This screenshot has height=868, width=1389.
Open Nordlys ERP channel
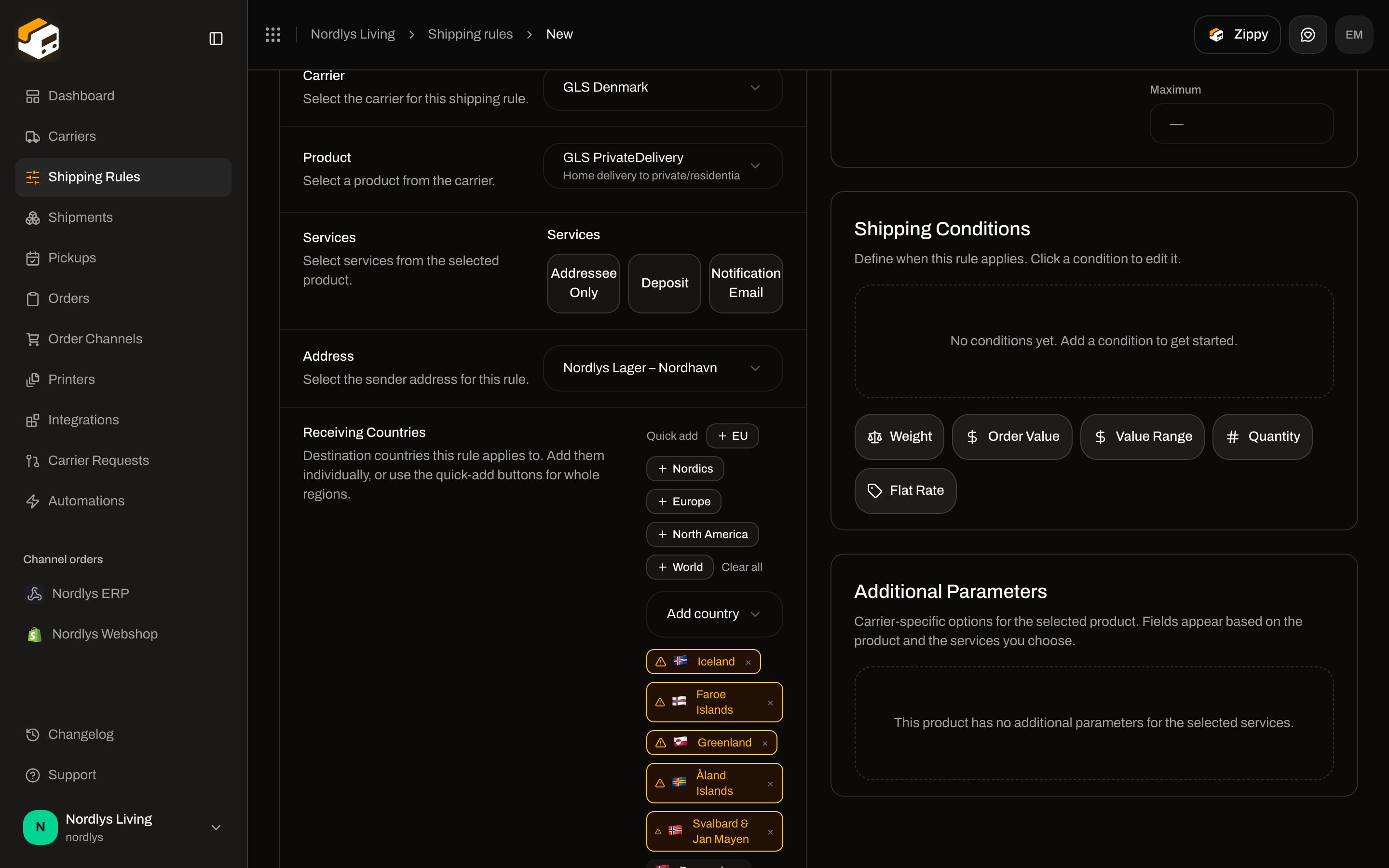click(x=123, y=594)
